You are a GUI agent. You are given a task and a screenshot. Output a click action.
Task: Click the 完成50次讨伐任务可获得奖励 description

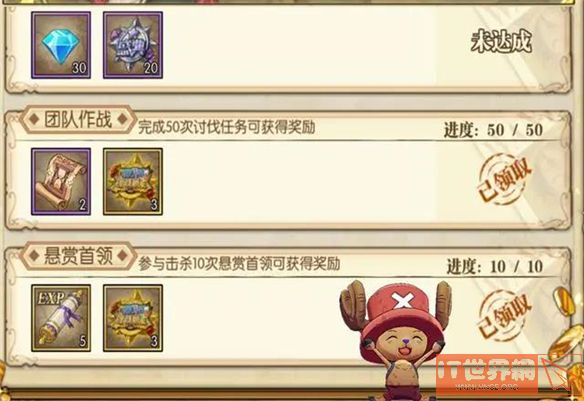point(226,127)
